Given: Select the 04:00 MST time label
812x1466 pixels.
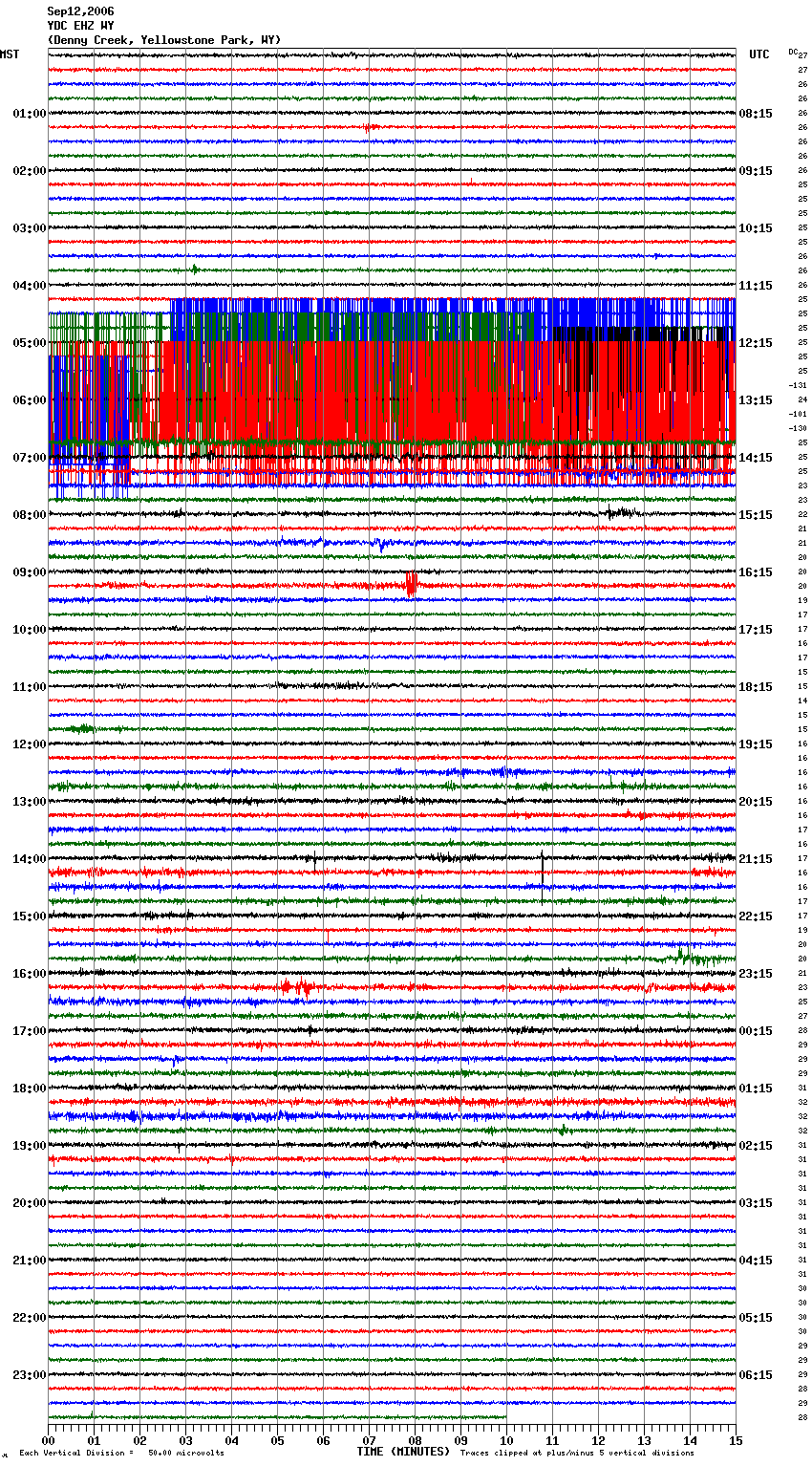Looking at the screenshot, I should (29, 286).
